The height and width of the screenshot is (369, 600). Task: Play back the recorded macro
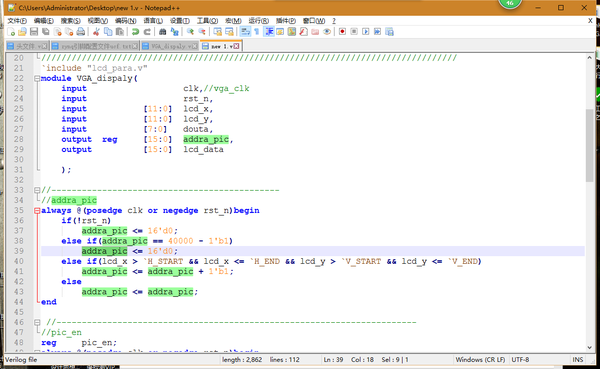(366, 32)
